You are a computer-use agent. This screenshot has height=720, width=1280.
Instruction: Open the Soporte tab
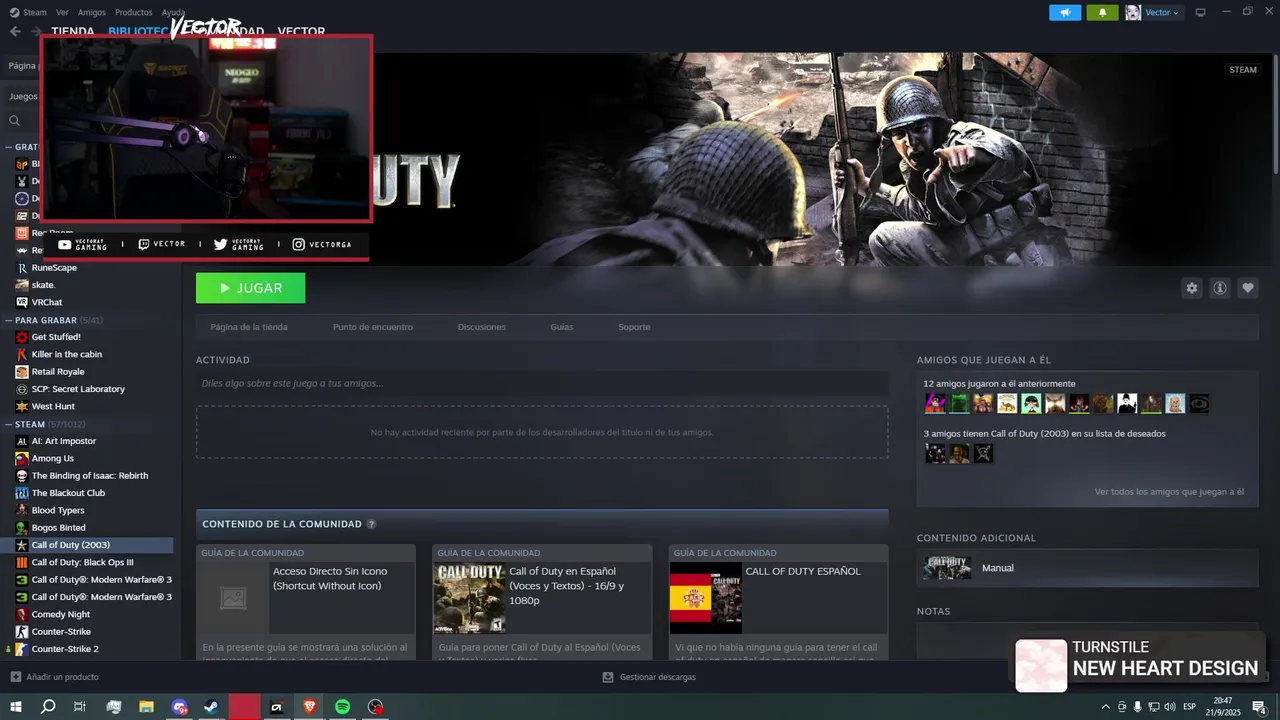pos(634,327)
